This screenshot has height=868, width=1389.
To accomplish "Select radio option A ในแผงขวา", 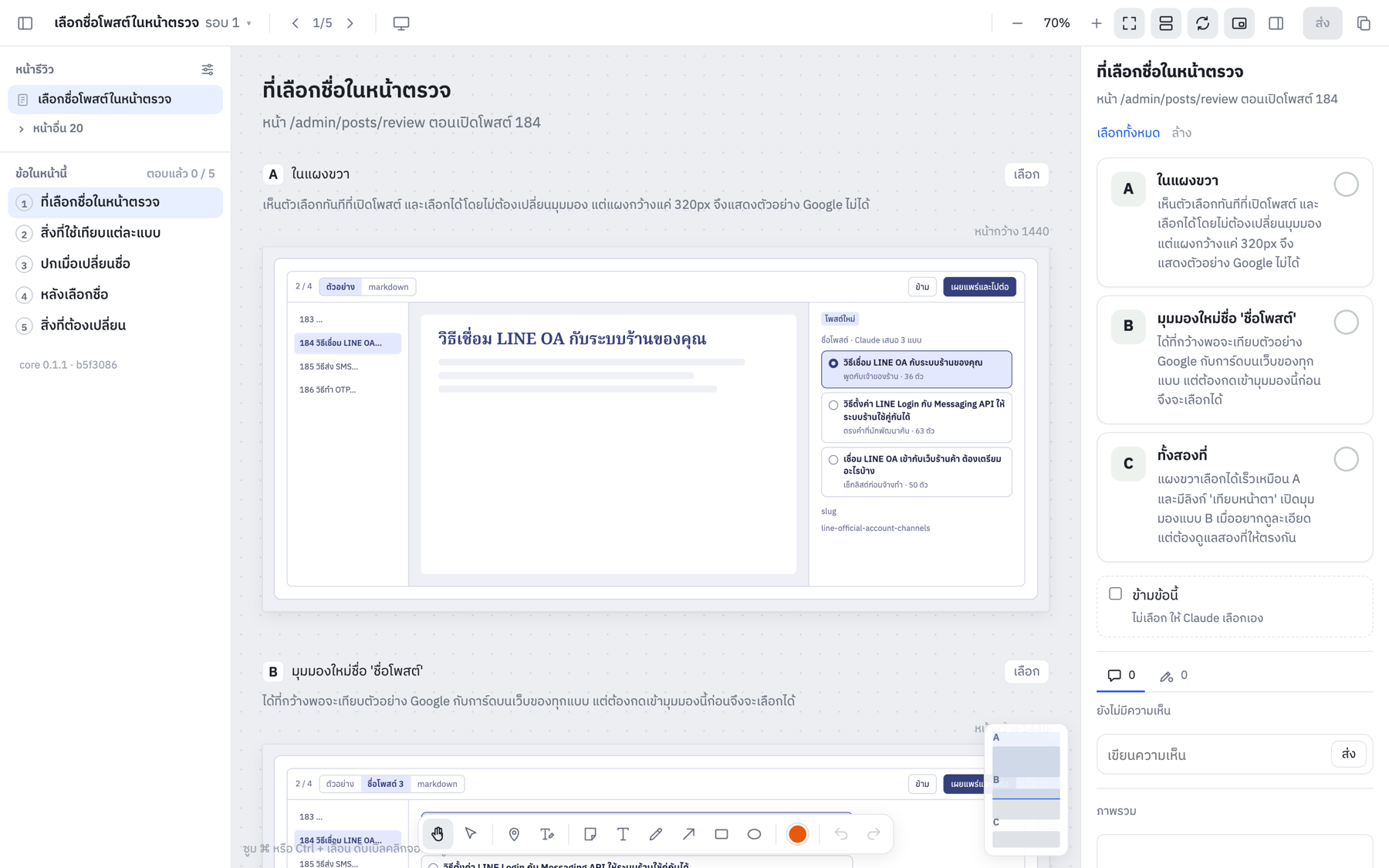I will click(x=1347, y=184).
